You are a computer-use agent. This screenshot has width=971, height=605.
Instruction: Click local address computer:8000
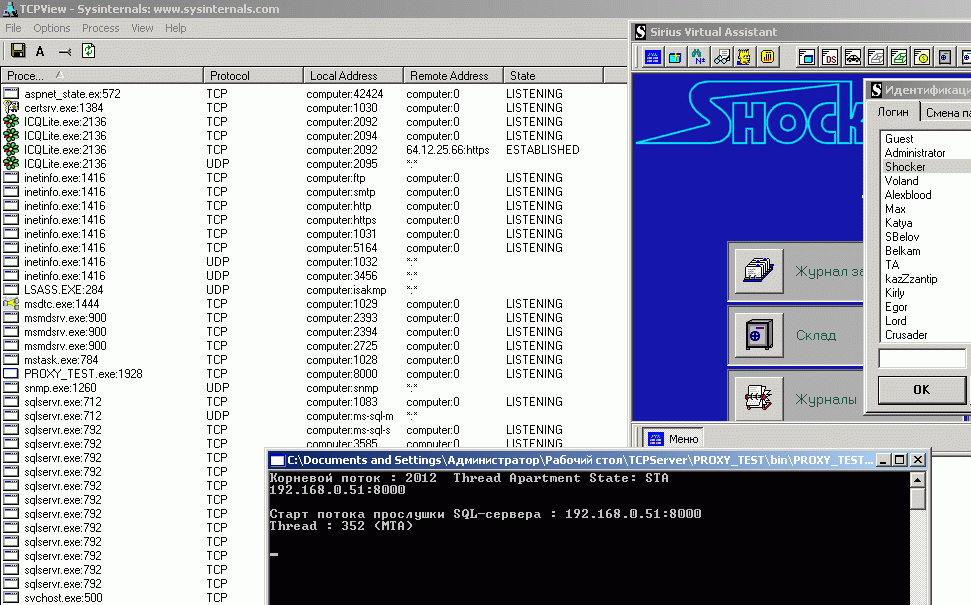click(x=341, y=374)
